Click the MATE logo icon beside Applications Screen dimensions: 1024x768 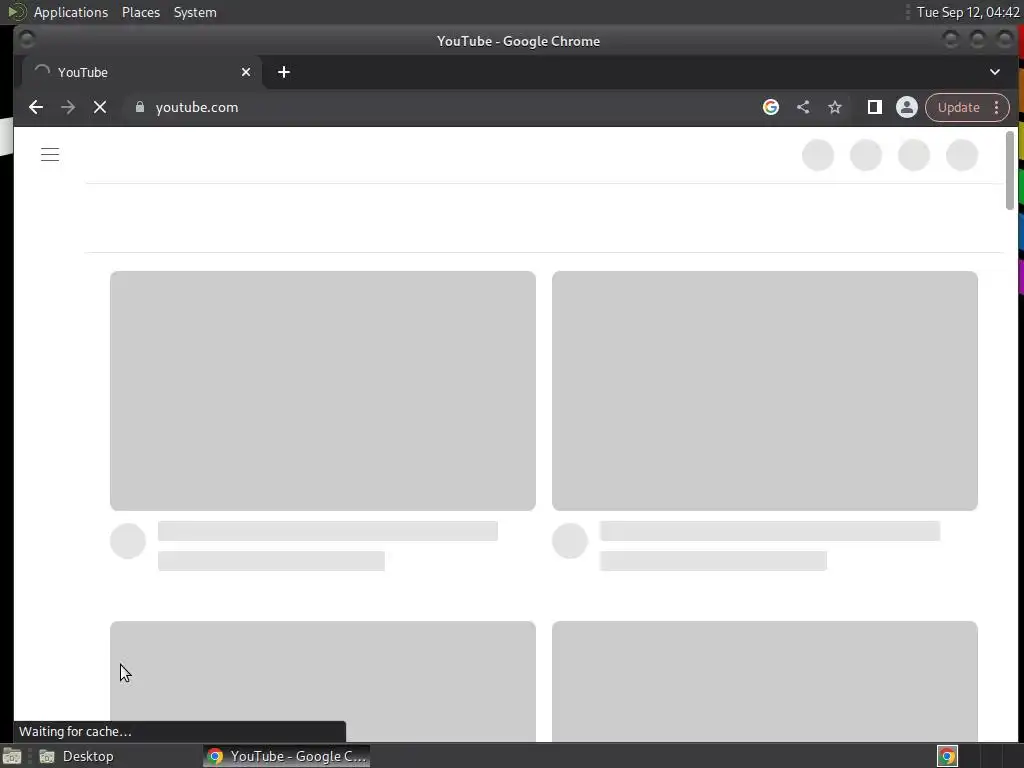(x=16, y=12)
